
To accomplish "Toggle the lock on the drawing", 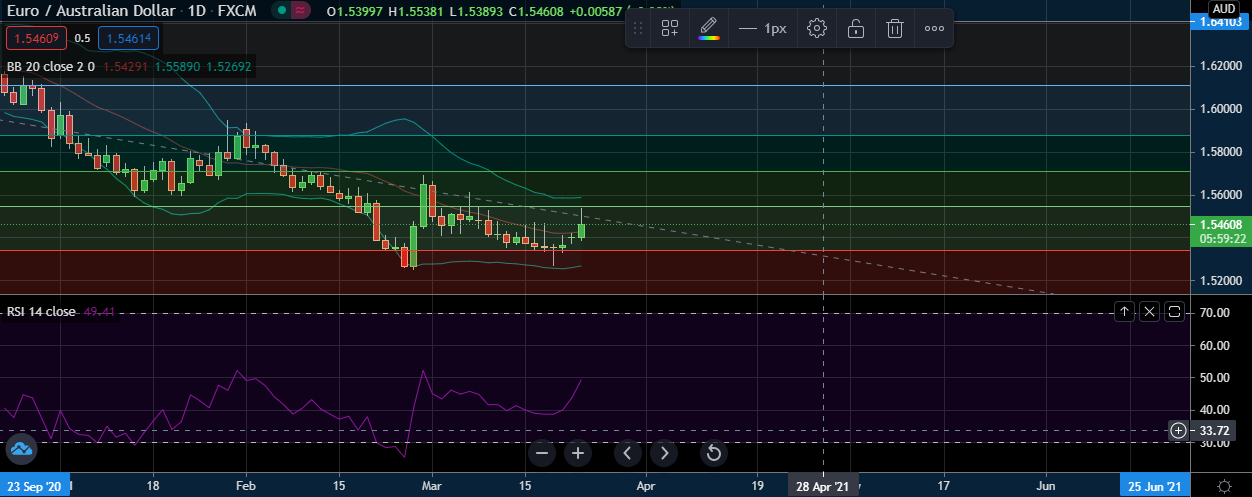I will click(856, 28).
